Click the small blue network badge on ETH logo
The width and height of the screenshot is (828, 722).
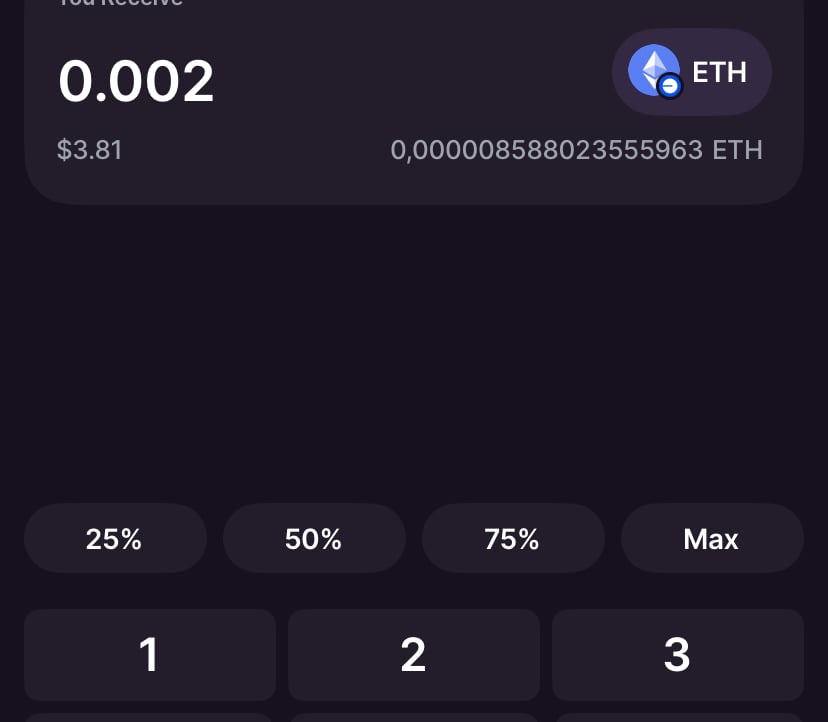tap(670, 86)
